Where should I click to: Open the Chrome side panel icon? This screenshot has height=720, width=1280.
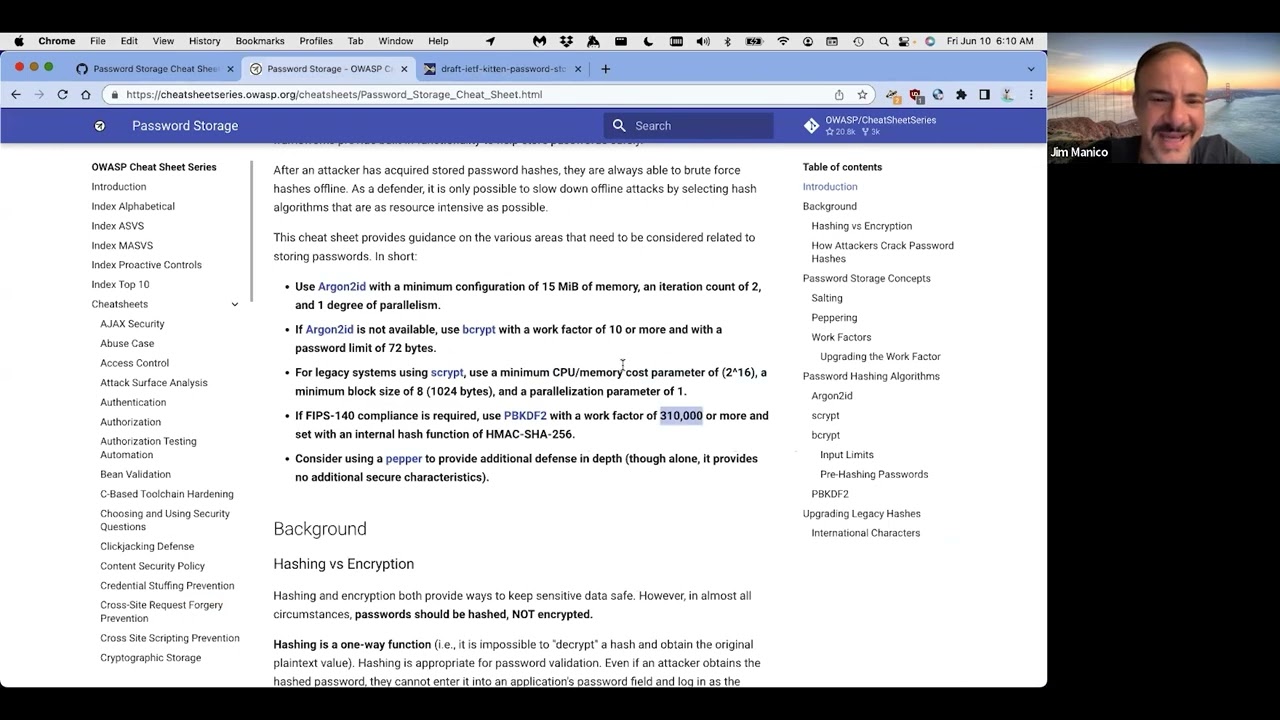pyautogui.click(x=984, y=94)
